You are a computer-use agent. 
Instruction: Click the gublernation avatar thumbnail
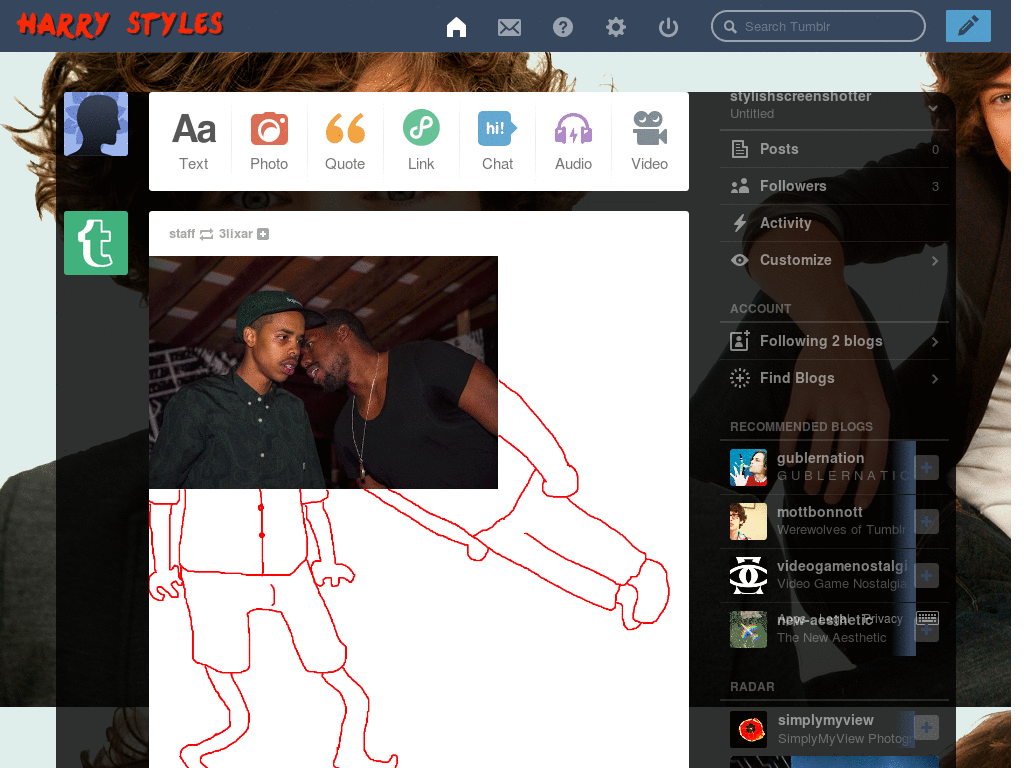point(748,468)
